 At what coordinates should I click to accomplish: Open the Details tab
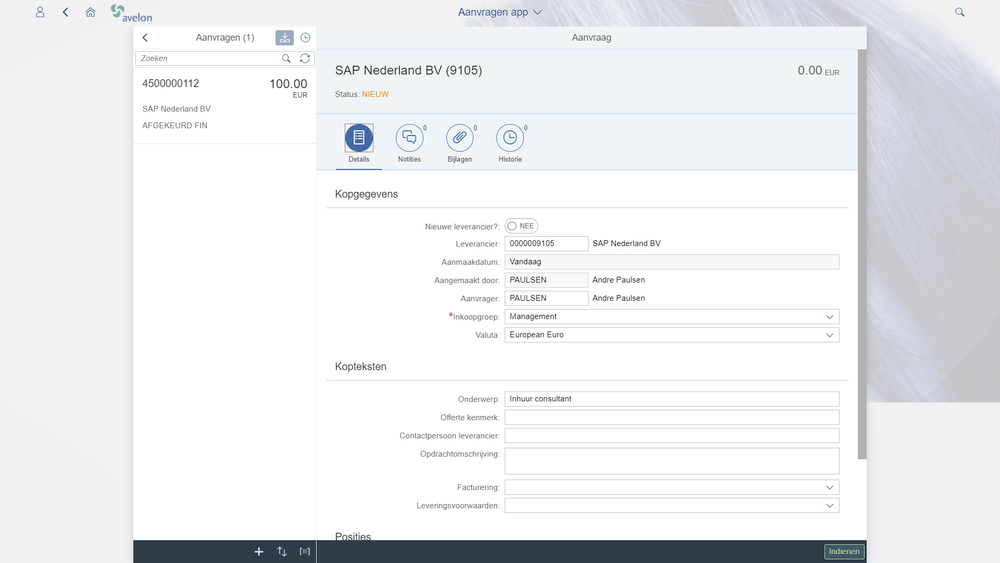pos(359,143)
